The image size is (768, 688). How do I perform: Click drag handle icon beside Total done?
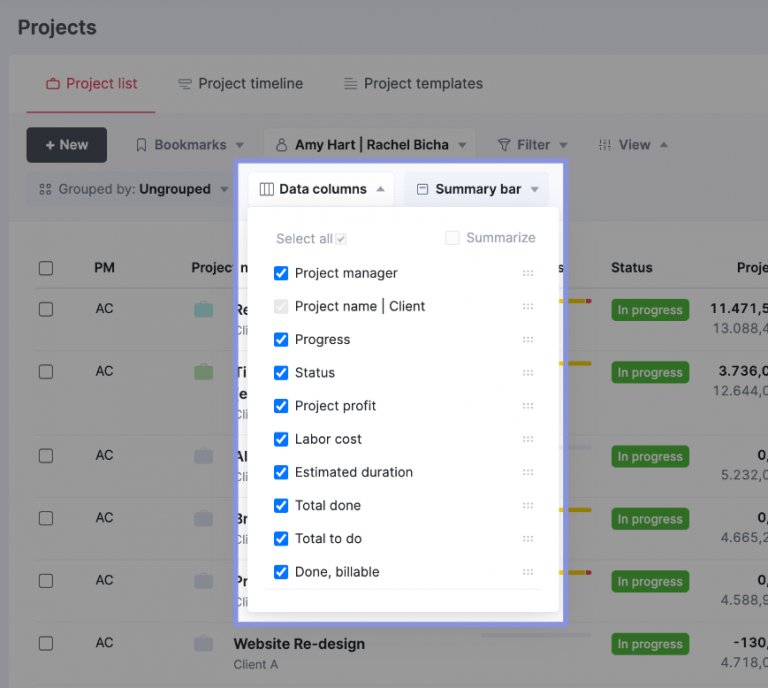click(x=528, y=505)
